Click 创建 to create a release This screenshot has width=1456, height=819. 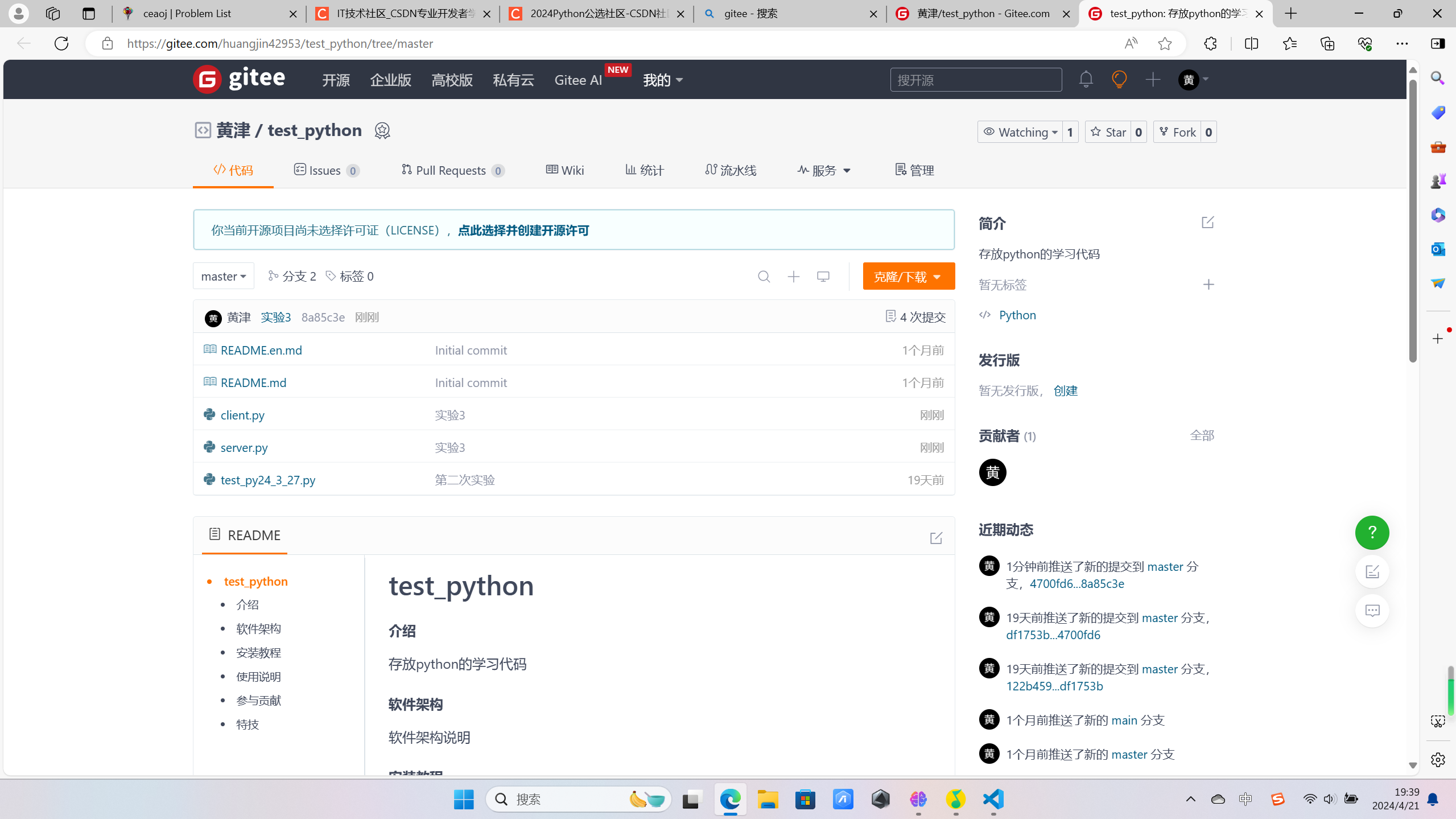[1065, 390]
